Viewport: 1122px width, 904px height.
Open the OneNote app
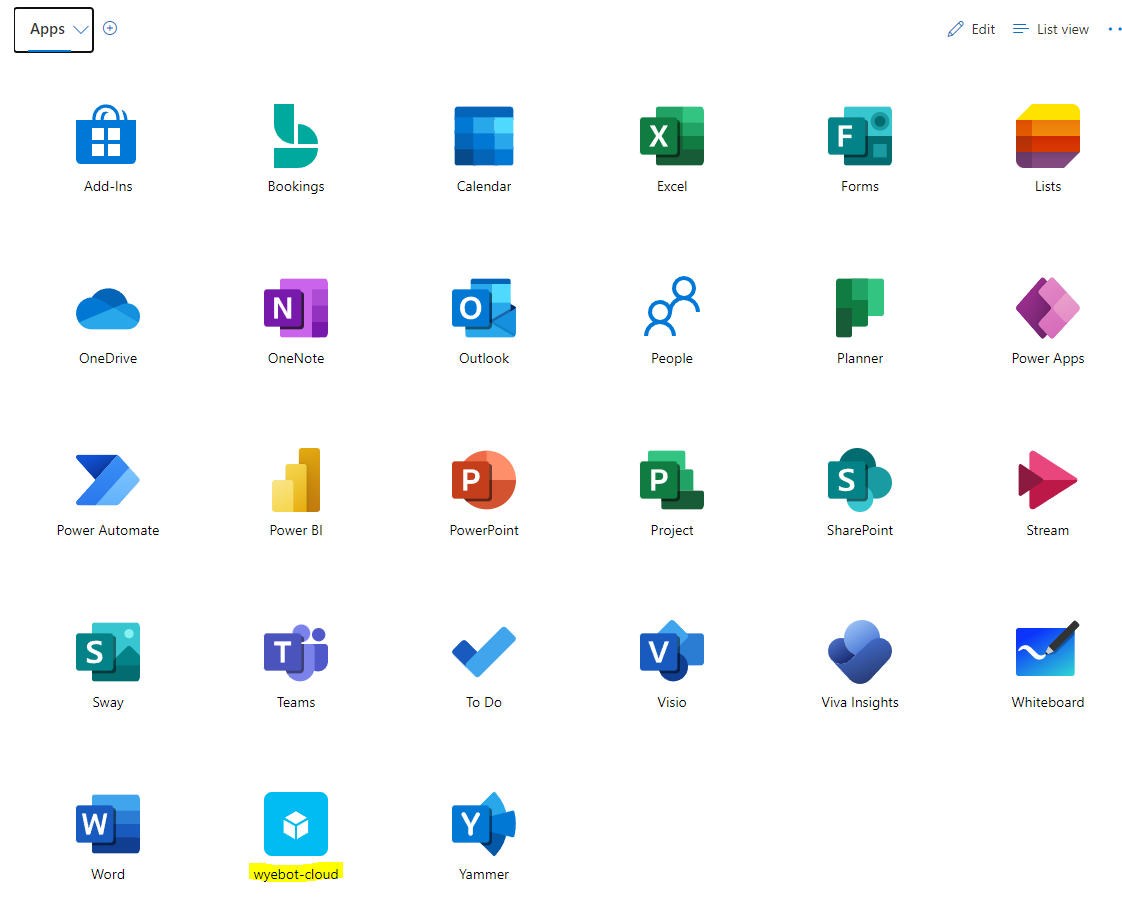pos(296,308)
